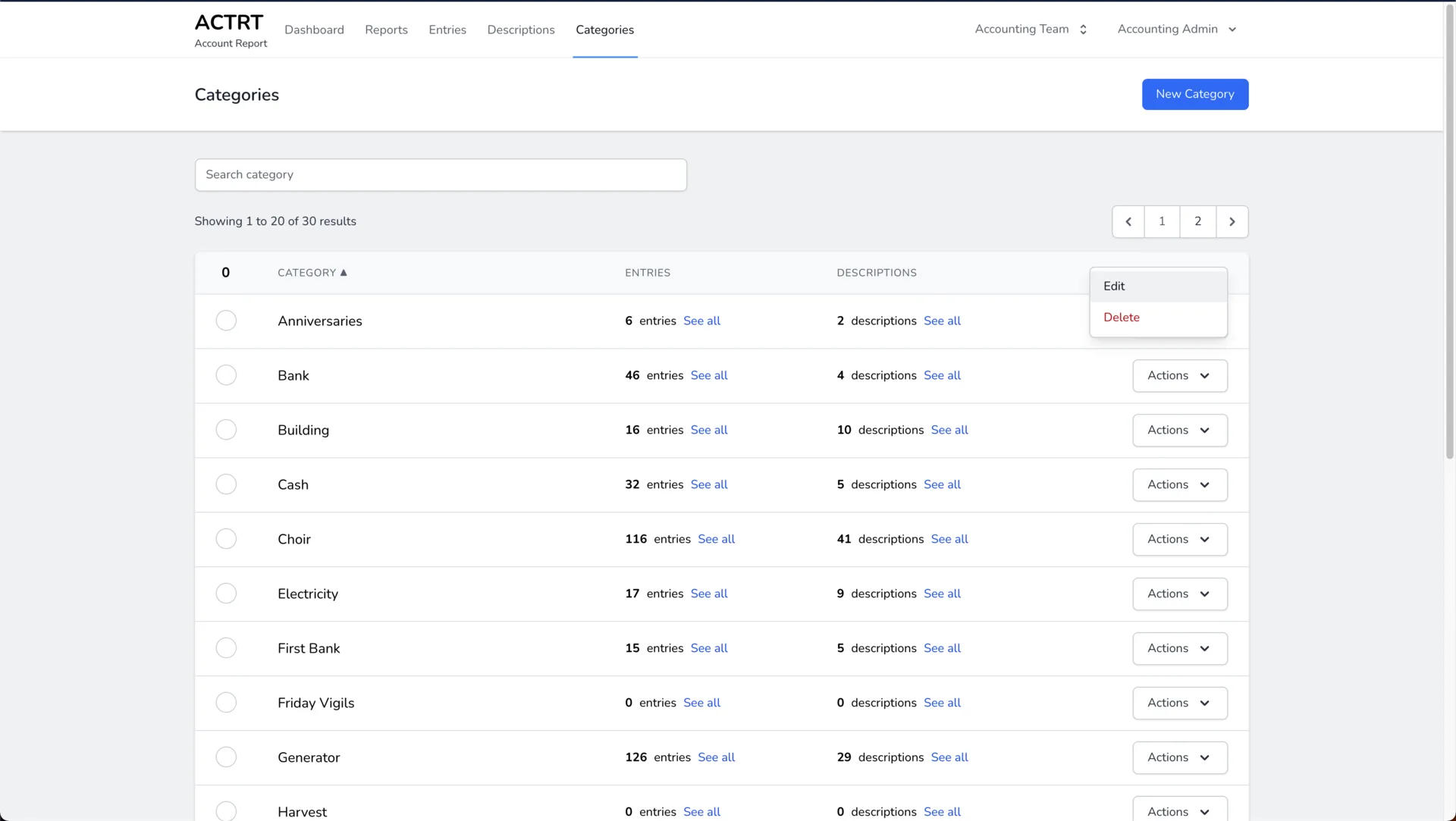Click '29 descriptions' count in Generator row
Image resolution: width=1456 pixels, height=821 pixels.
coord(880,757)
